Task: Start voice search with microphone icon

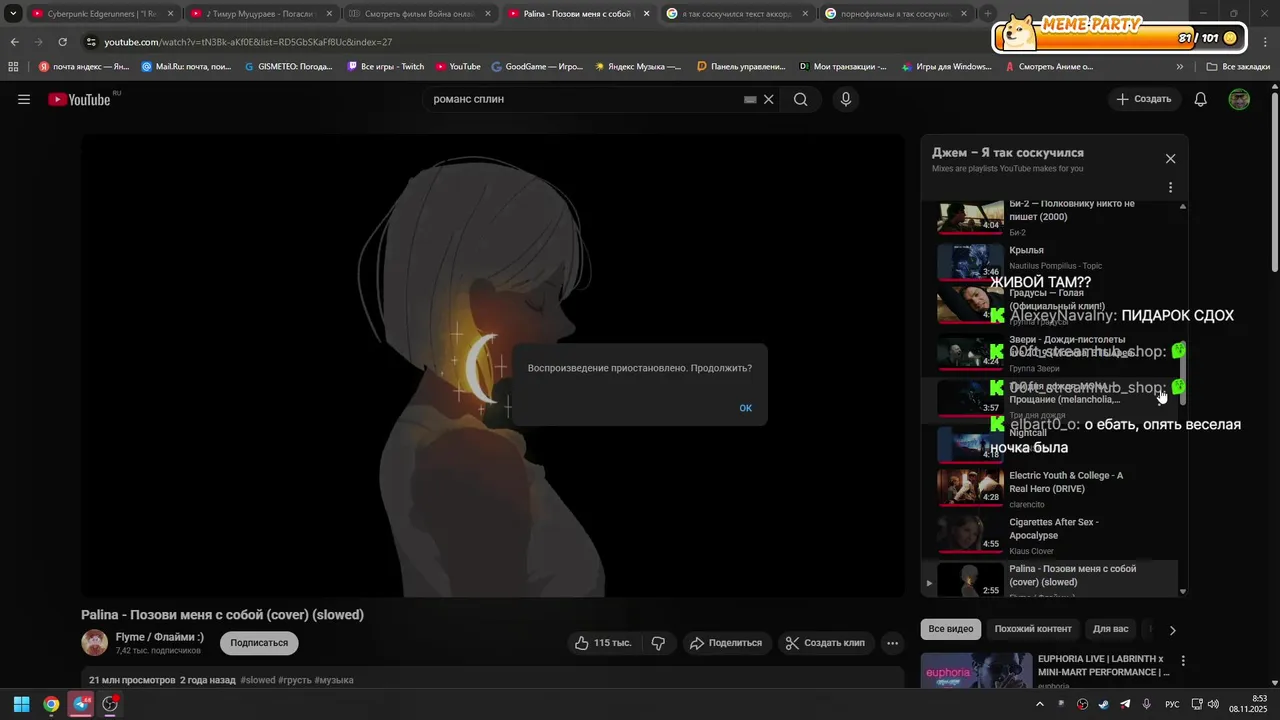Action: (x=846, y=99)
